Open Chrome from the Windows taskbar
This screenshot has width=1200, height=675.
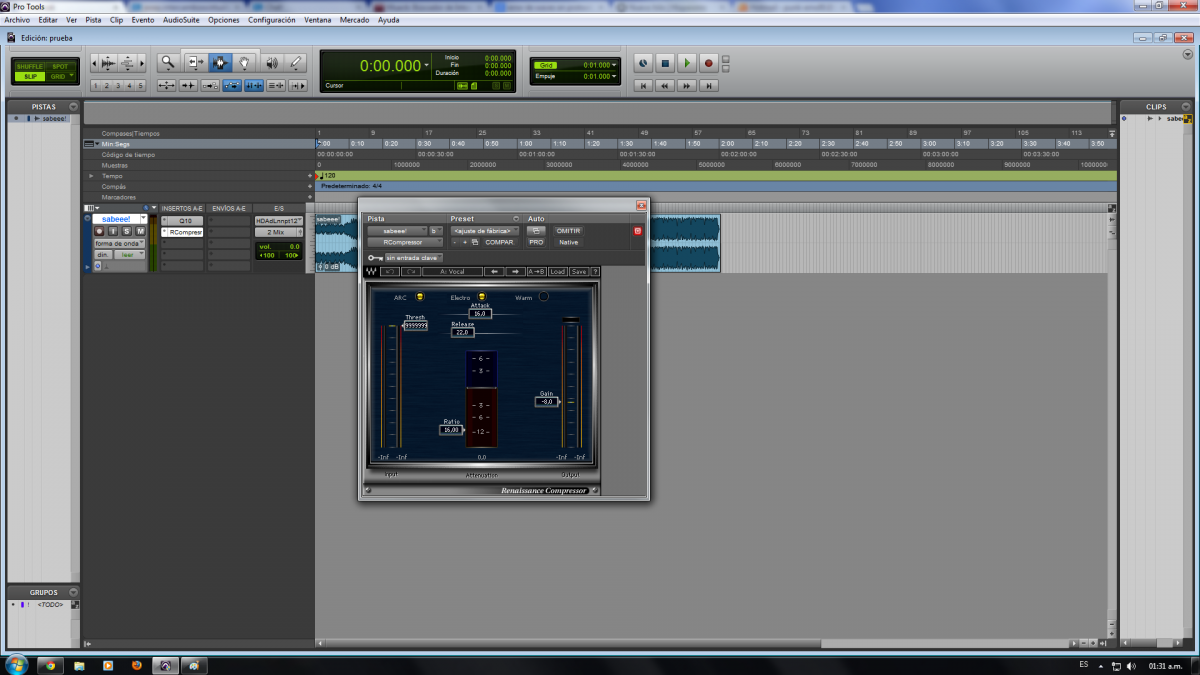[x=49, y=664]
